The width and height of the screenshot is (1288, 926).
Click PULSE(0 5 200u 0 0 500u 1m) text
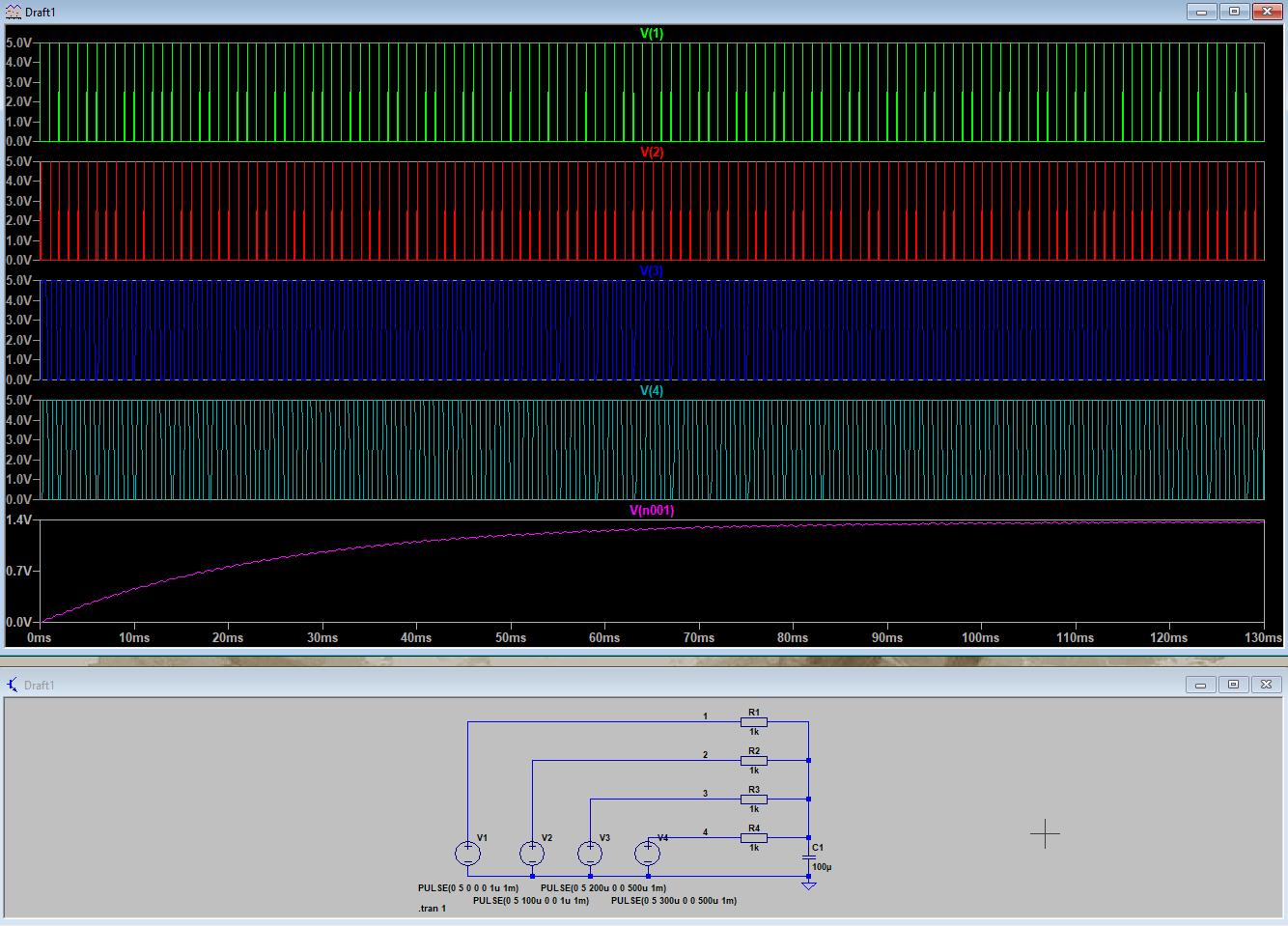click(x=603, y=888)
